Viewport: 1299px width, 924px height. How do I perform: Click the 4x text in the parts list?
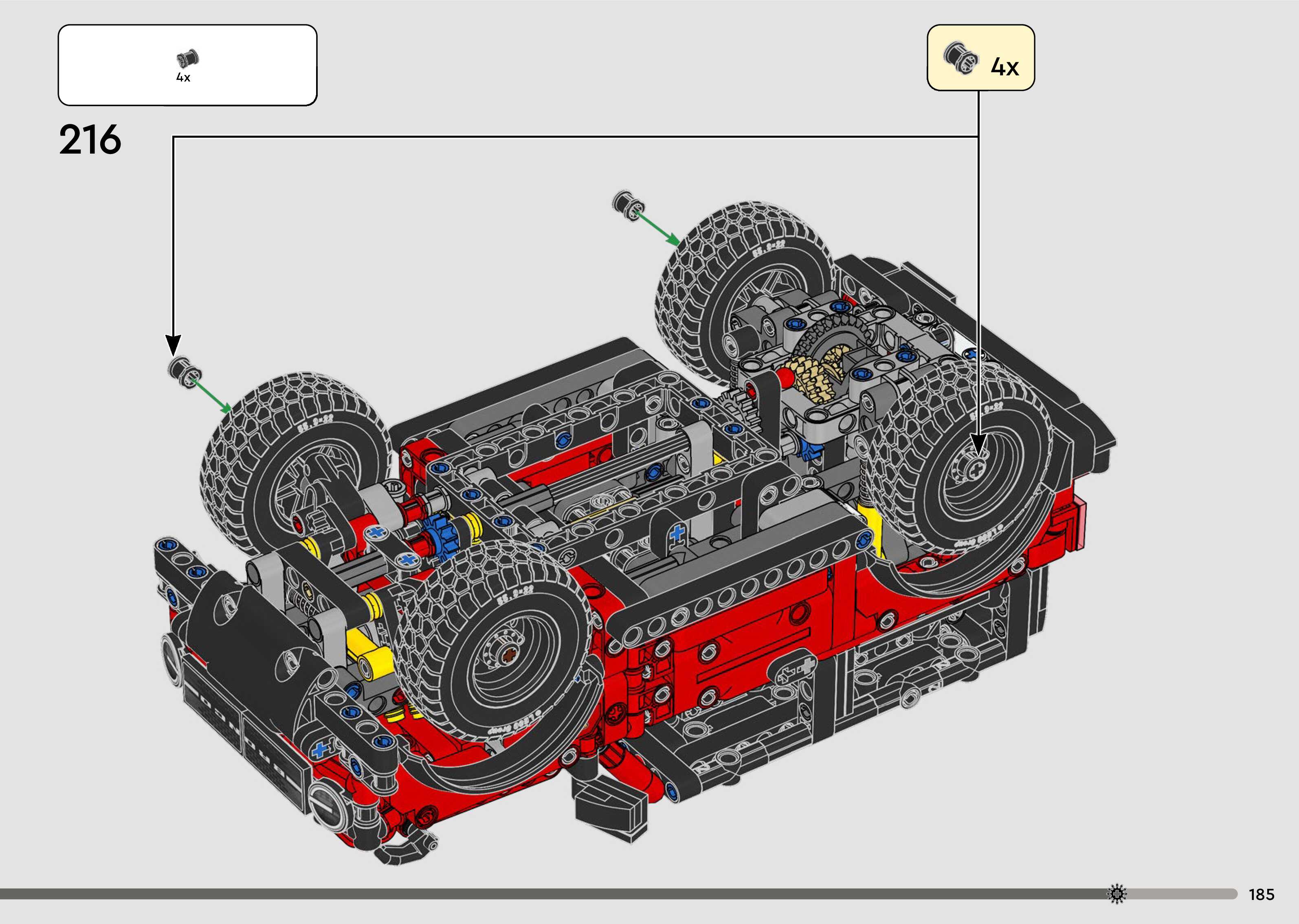(183, 78)
